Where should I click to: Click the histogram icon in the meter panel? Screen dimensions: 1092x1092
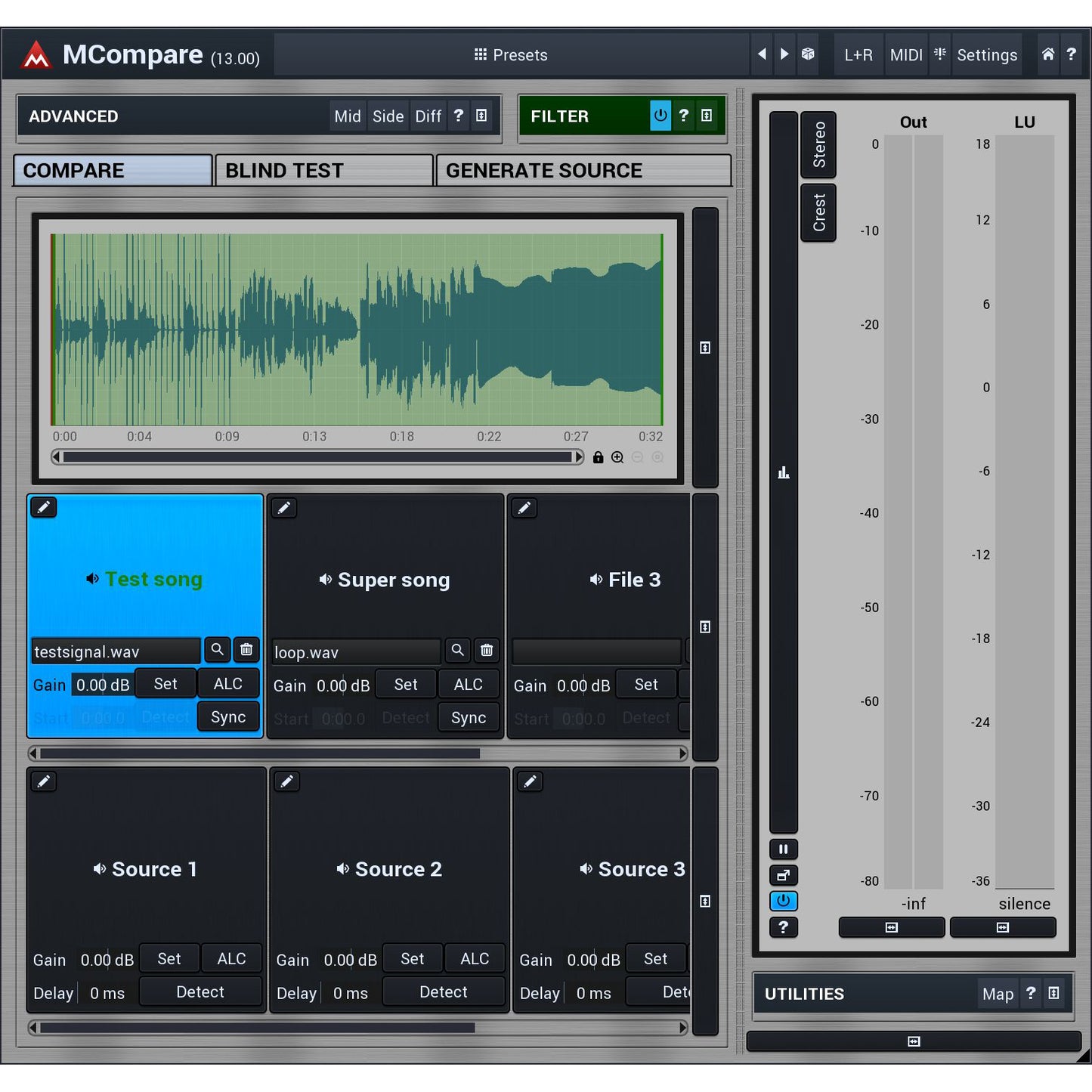[x=783, y=472]
